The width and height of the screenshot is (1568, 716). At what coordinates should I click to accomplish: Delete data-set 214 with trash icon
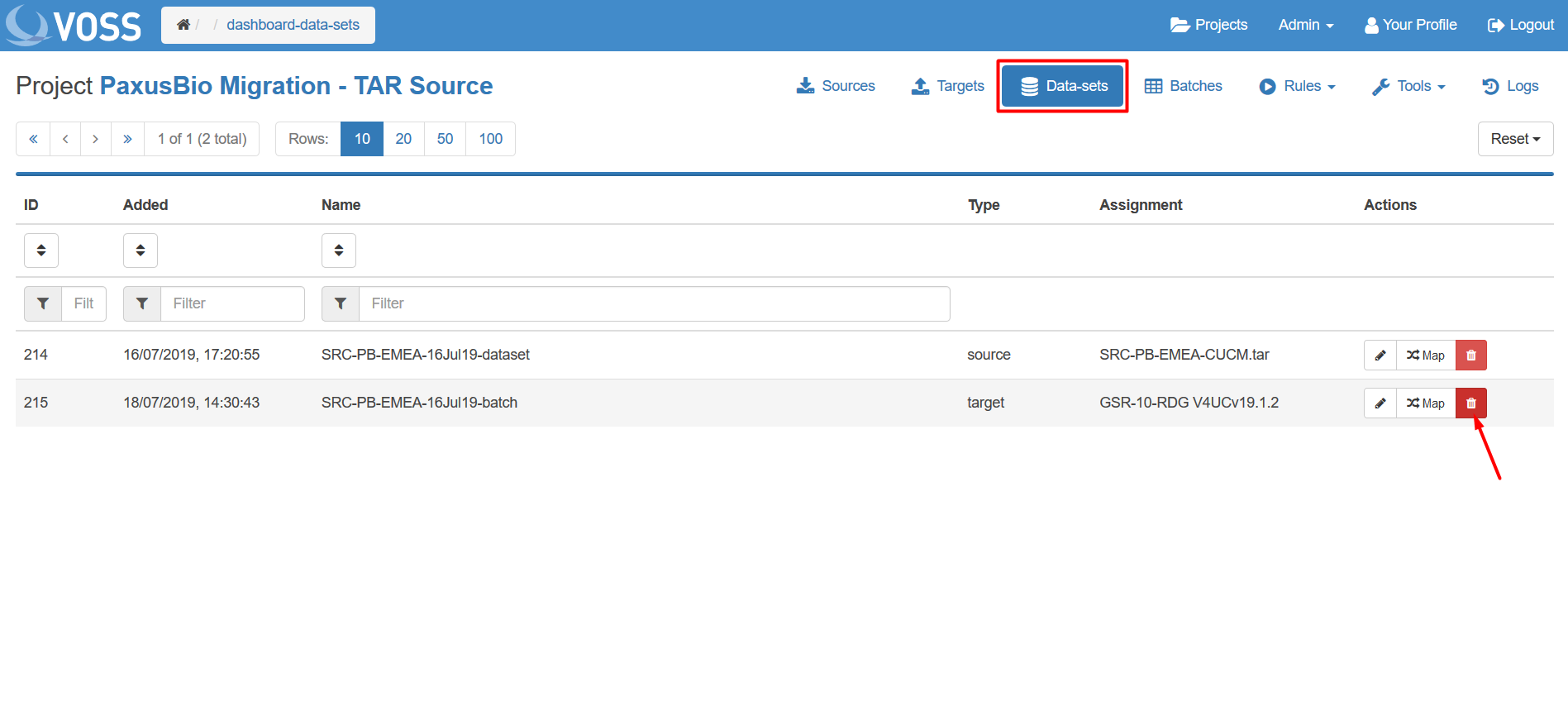click(1470, 356)
